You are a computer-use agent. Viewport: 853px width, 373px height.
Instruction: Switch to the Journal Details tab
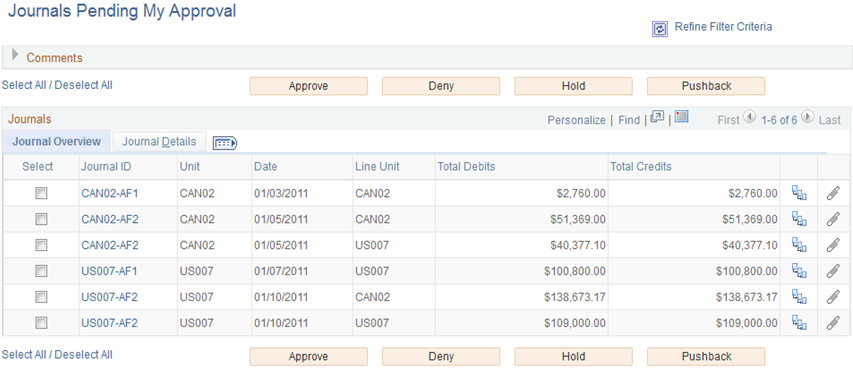[x=159, y=142]
